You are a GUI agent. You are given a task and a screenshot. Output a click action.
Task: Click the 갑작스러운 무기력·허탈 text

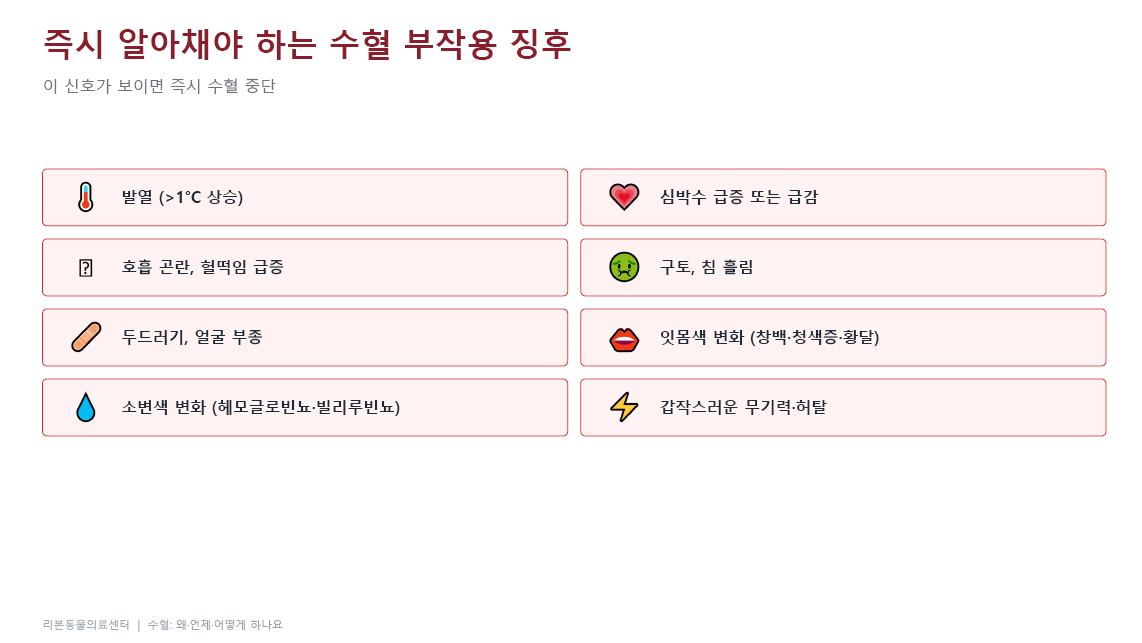[x=744, y=407]
